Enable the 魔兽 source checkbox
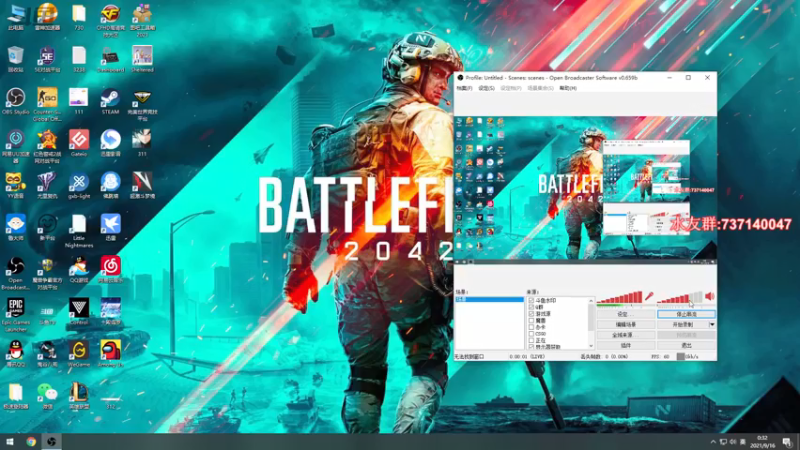 531,320
